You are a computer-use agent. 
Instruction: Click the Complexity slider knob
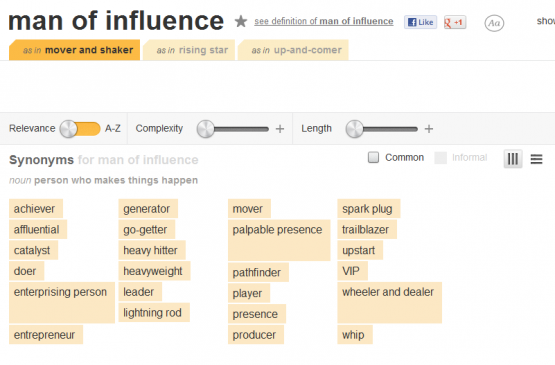click(x=206, y=129)
